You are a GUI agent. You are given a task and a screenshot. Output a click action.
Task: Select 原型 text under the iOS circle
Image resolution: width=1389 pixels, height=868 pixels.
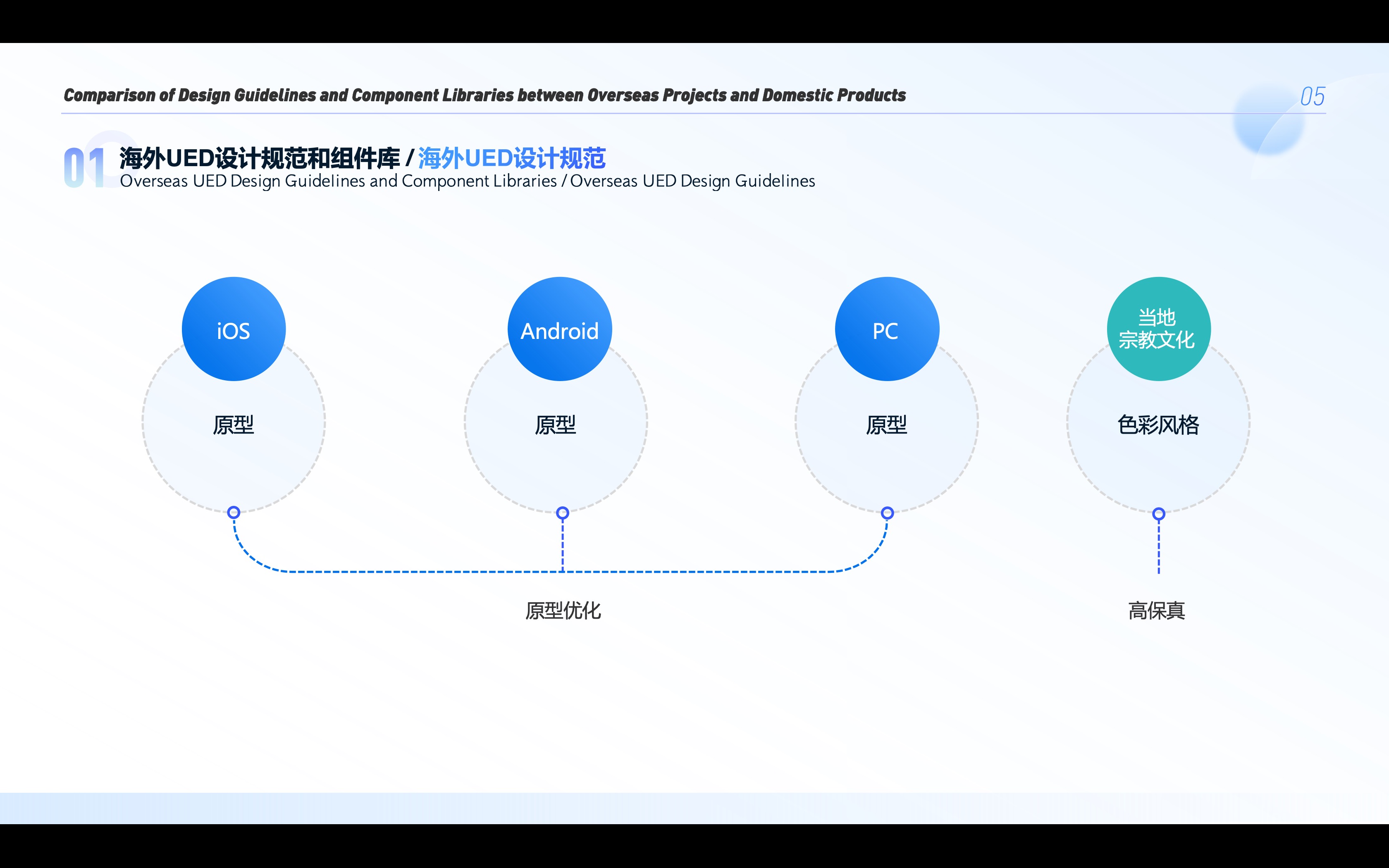pos(233,425)
